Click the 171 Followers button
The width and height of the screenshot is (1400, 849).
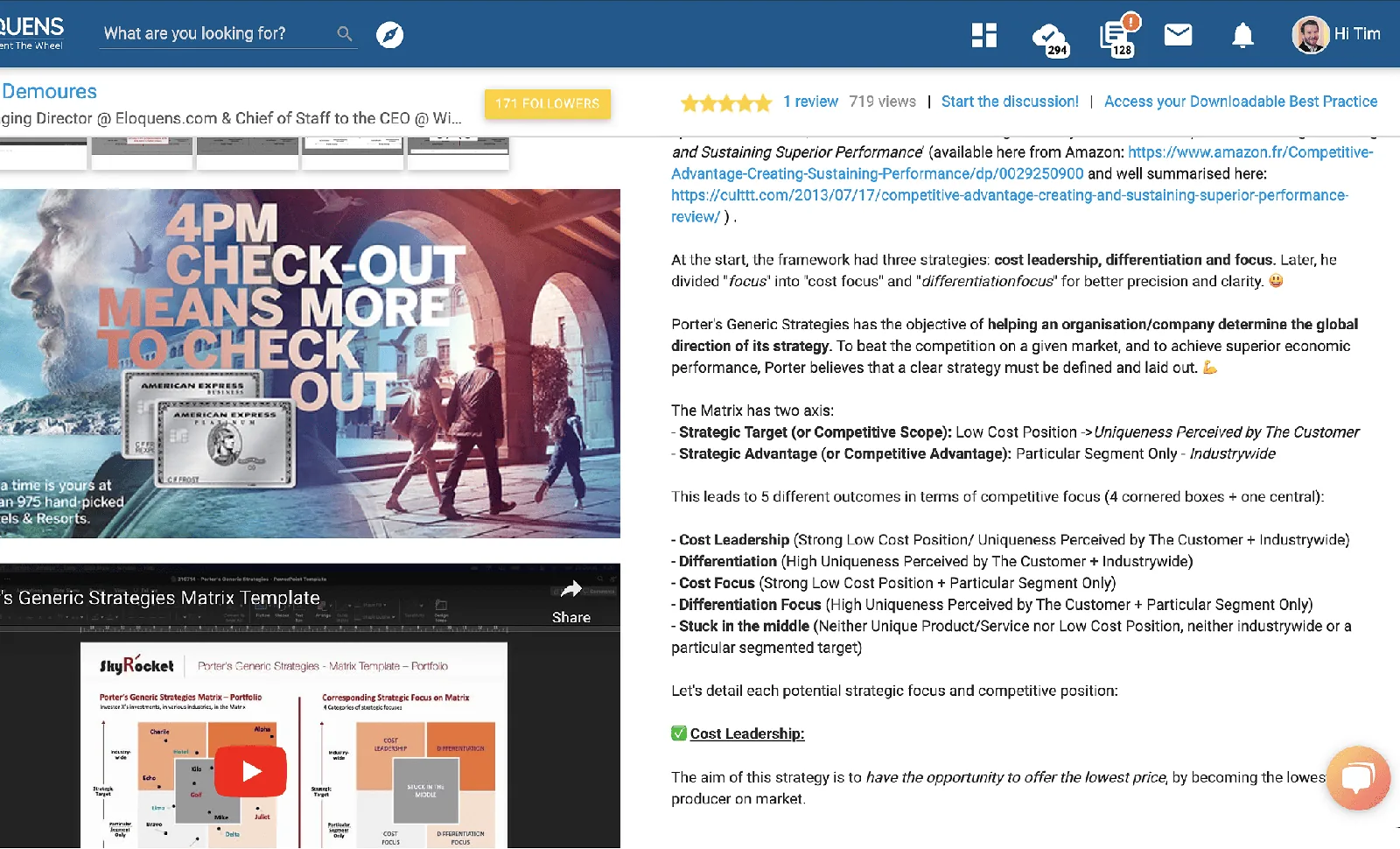[548, 104]
